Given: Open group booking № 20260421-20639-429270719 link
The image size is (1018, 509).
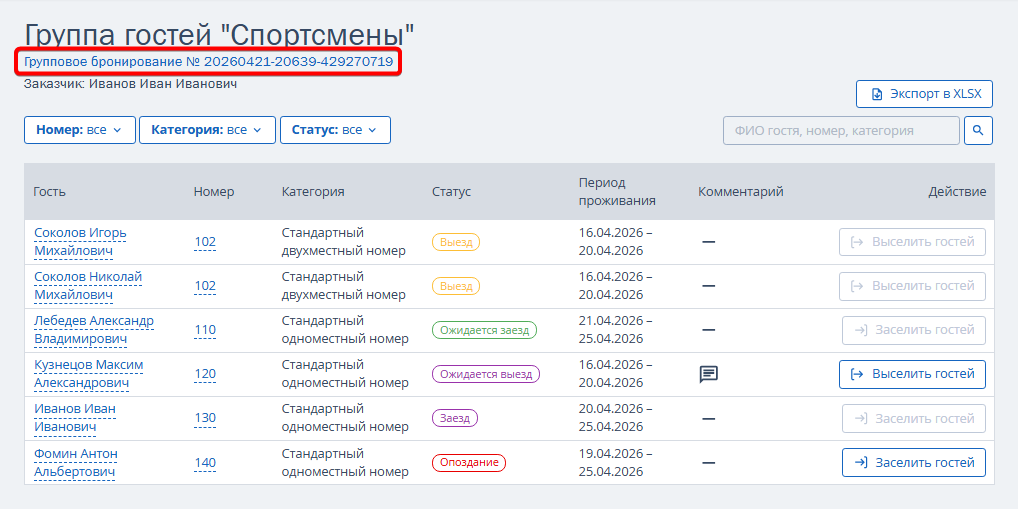Looking at the screenshot, I should point(208,62).
